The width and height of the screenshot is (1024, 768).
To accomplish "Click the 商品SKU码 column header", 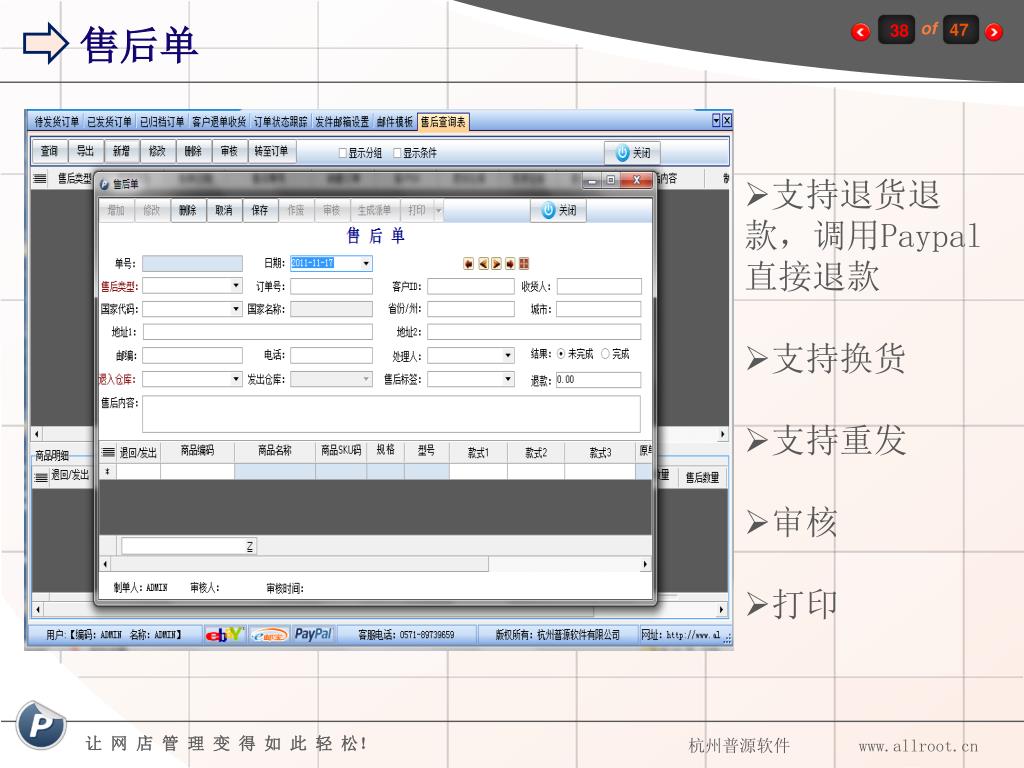I will [x=341, y=451].
